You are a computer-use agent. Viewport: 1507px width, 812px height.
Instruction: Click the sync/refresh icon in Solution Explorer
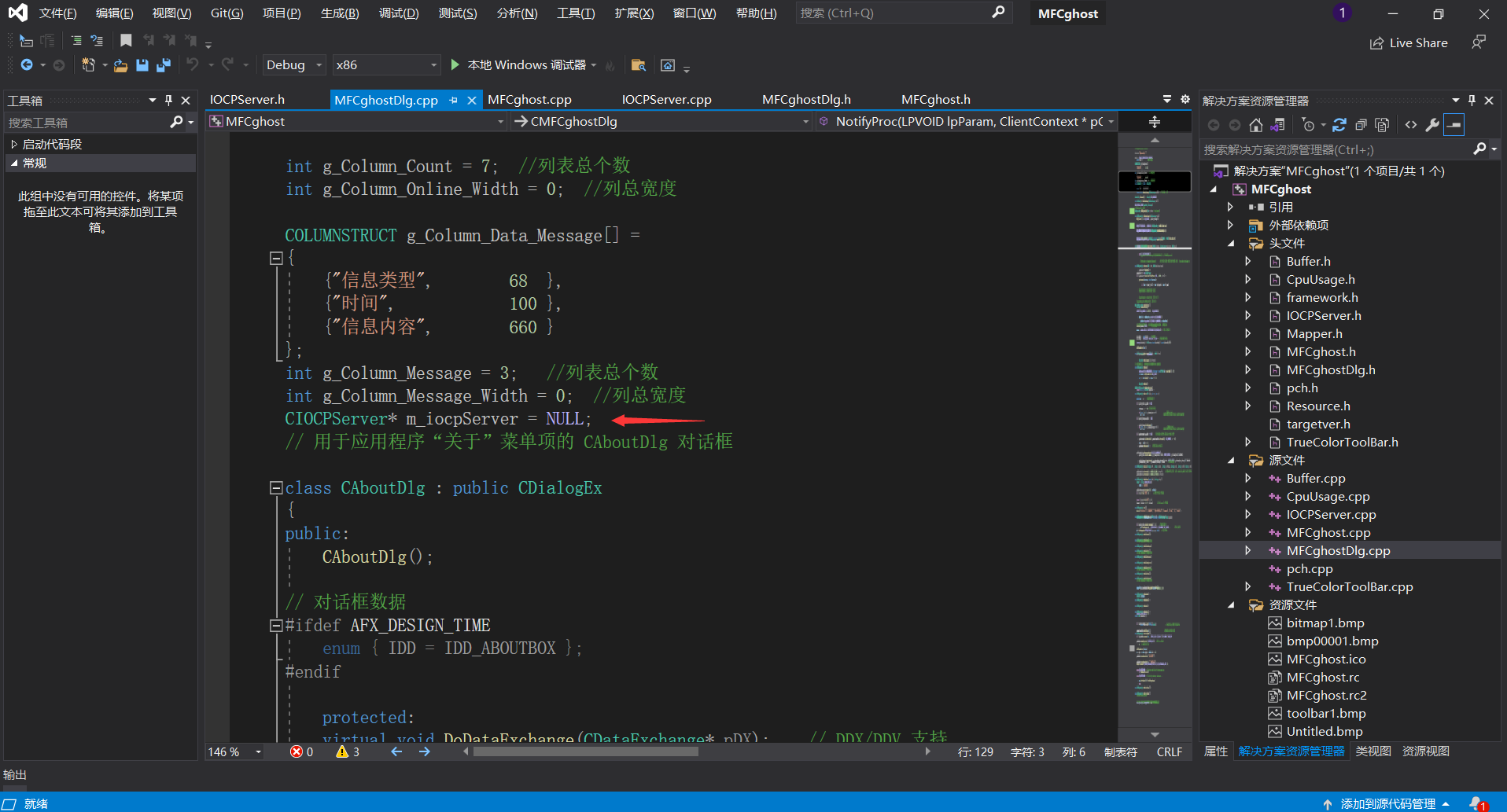pyautogui.click(x=1339, y=125)
